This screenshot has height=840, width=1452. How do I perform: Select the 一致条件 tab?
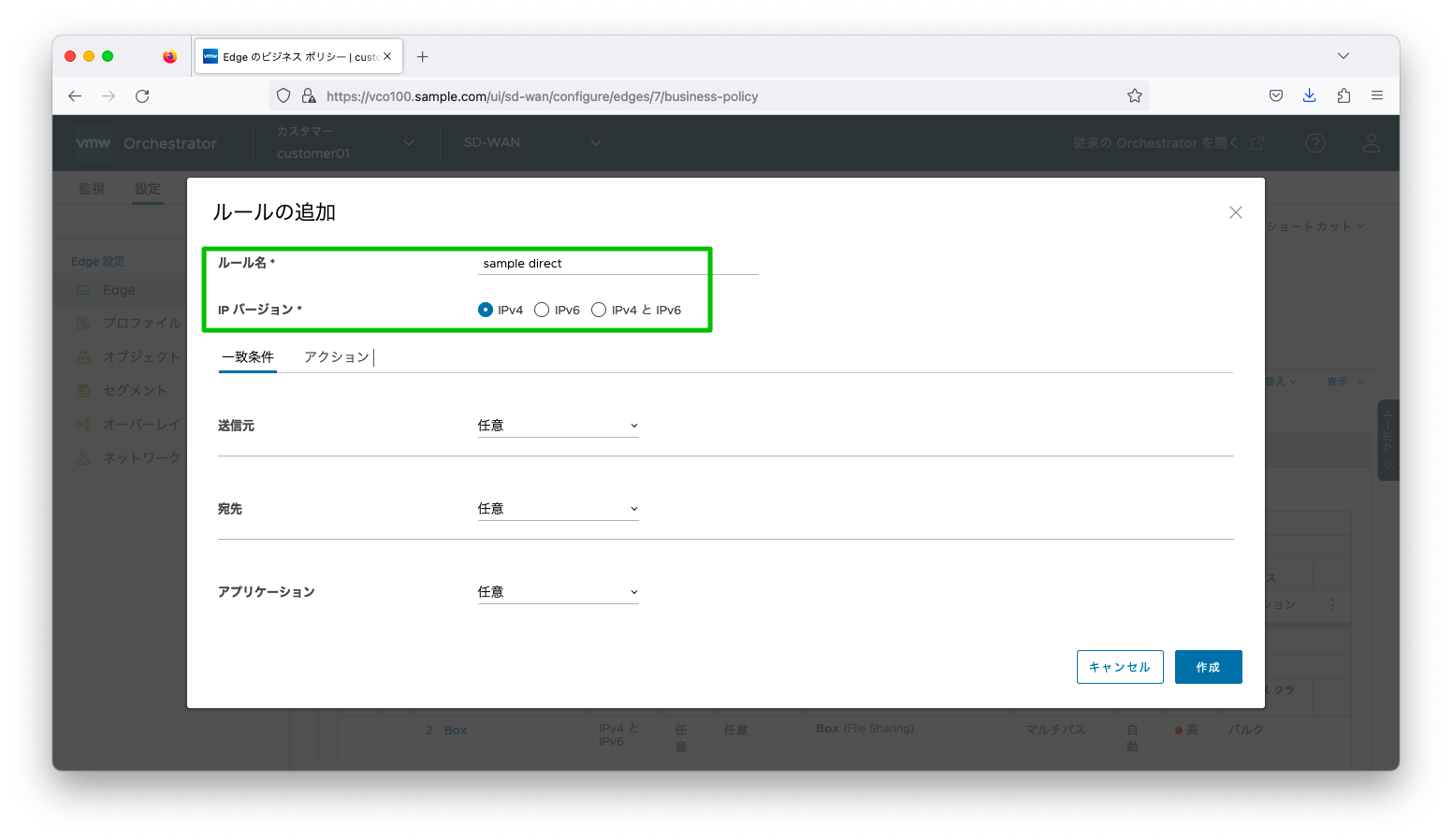[x=248, y=357]
